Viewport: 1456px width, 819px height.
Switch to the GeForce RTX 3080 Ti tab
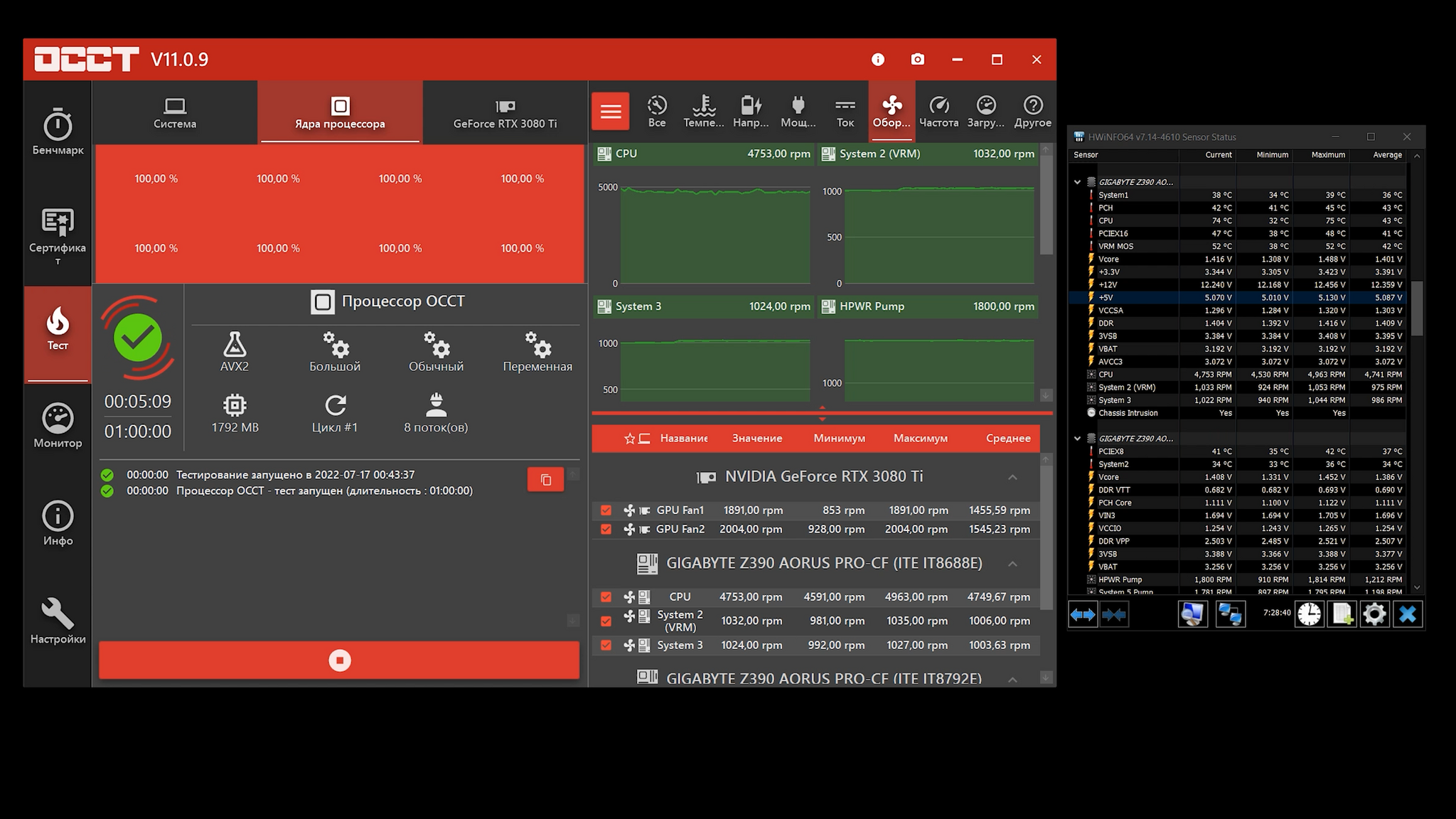(x=505, y=113)
